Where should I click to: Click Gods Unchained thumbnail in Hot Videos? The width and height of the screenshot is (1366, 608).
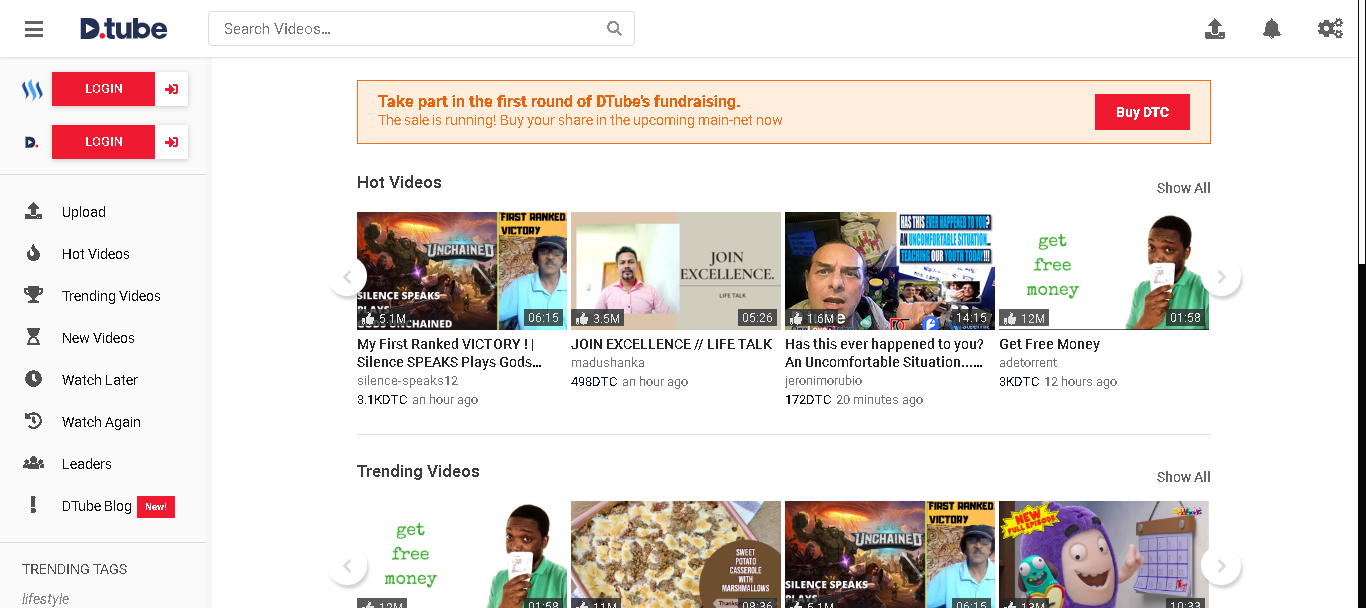[x=462, y=270]
